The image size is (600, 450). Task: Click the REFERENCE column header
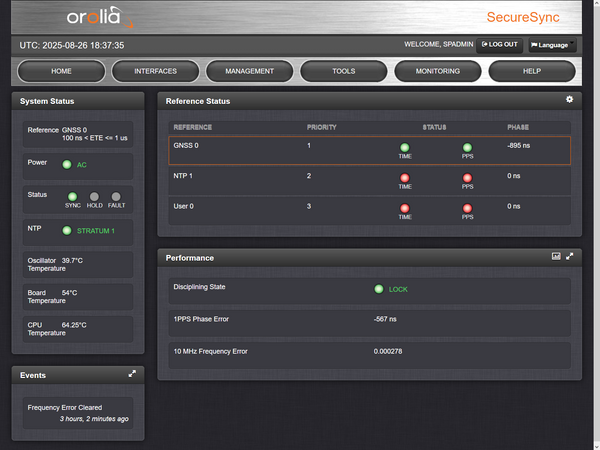(192, 127)
